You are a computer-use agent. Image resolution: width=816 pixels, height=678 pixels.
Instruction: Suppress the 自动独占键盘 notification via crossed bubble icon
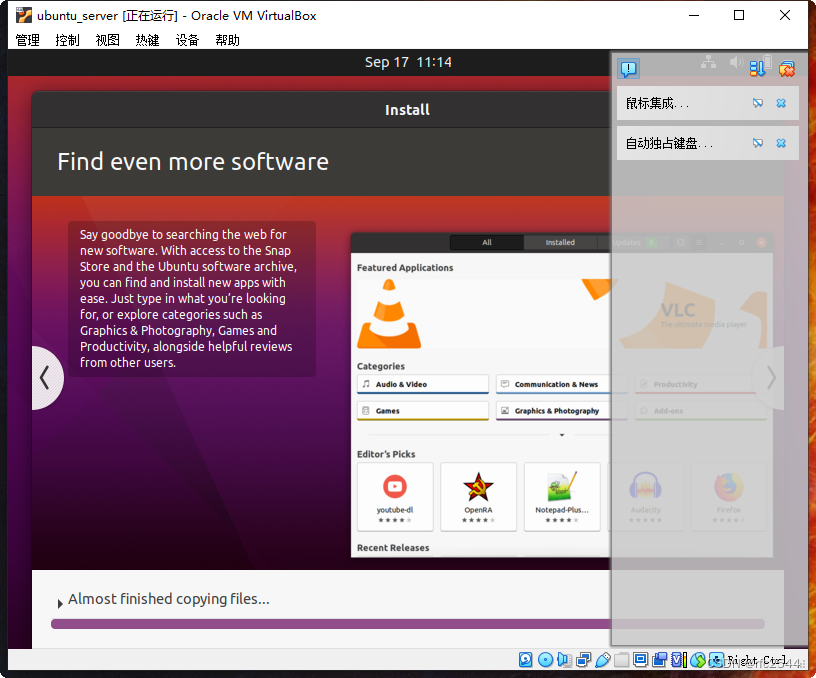(758, 143)
